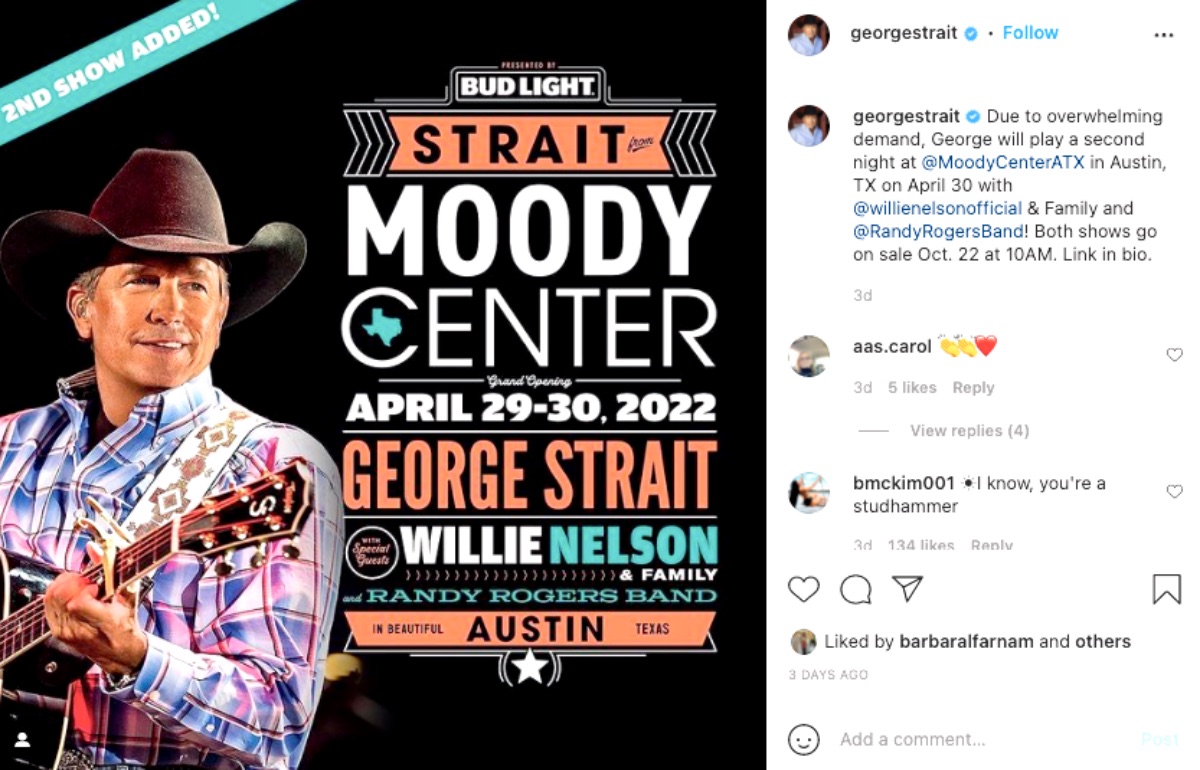The height and width of the screenshot is (770, 1200).
Task: Like the post with heart icon
Action: [x=804, y=589]
